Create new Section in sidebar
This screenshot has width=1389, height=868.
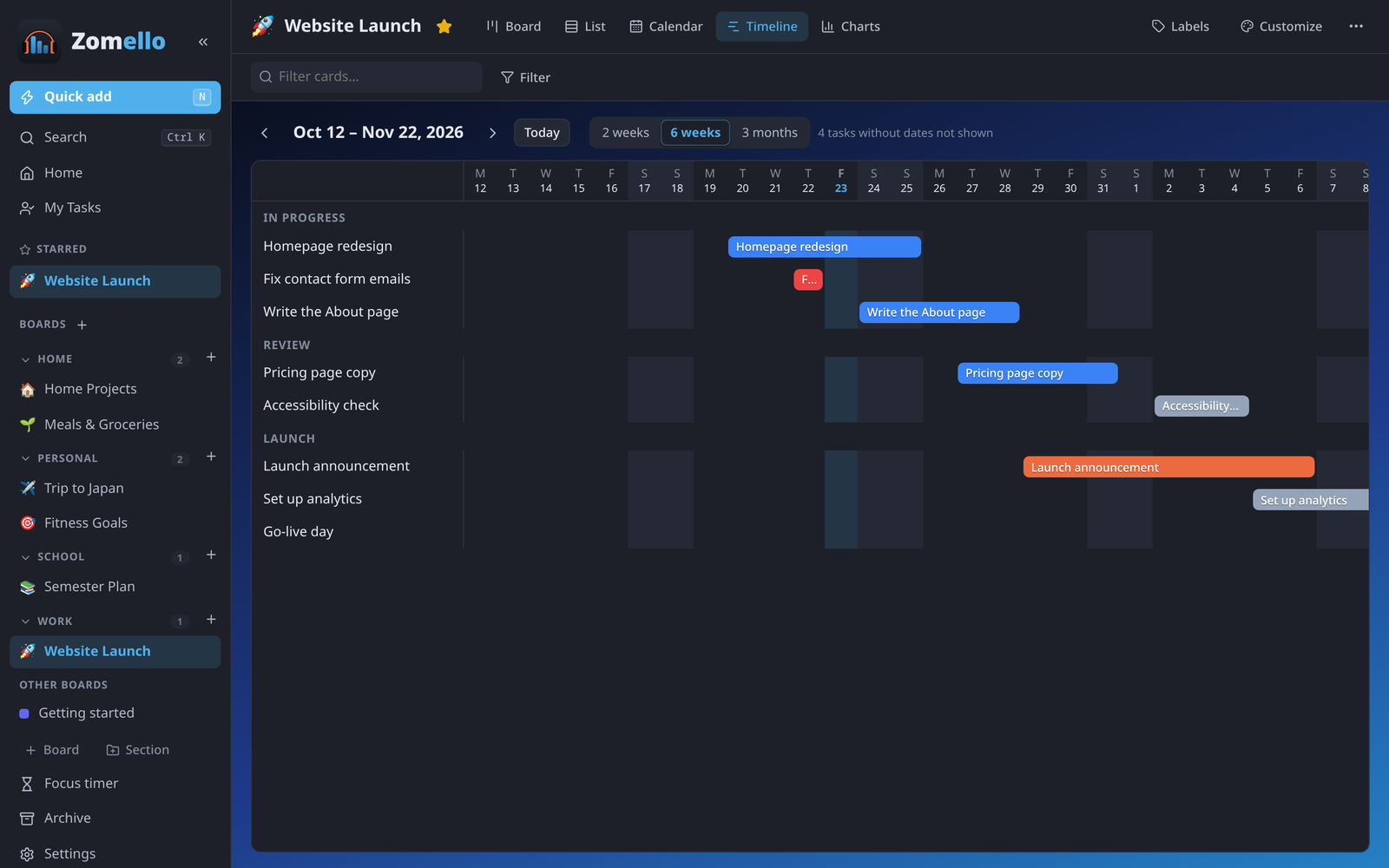tap(137, 750)
